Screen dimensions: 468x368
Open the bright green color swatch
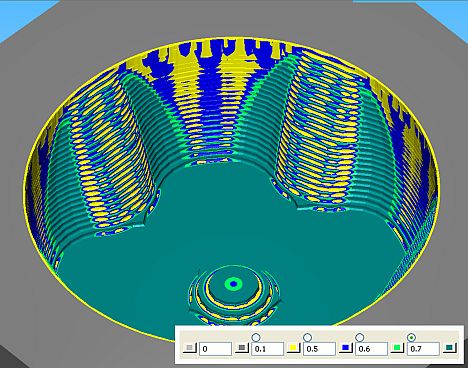pos(397,349)
